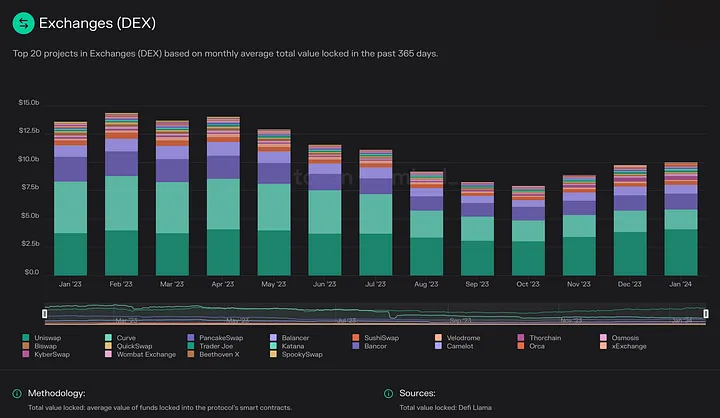Click the Jun '23 stacked bar
Image resolution: width=720 pixels, height=418 pixels.
tap(325, 210)
